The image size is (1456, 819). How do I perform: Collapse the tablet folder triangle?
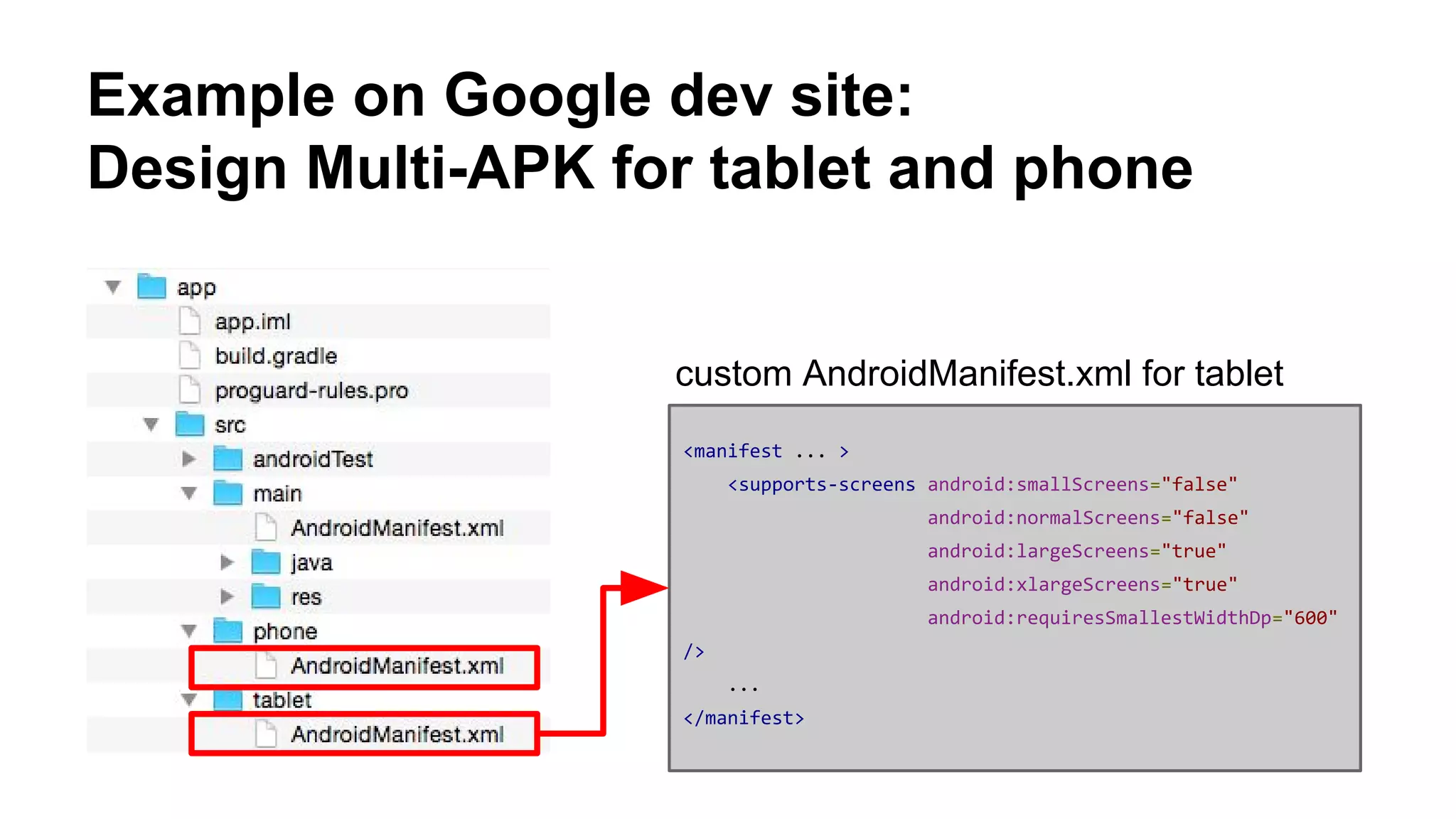tap(188, 700)
